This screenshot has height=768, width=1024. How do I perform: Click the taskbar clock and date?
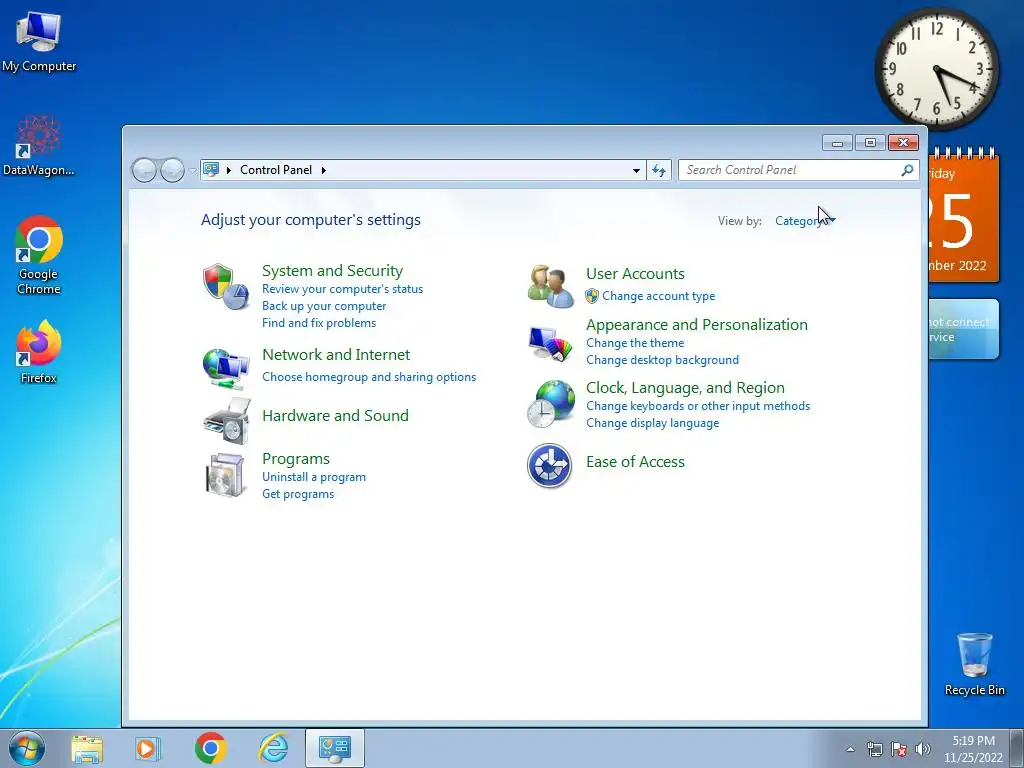pyautogui.click(x=973, y=749)
